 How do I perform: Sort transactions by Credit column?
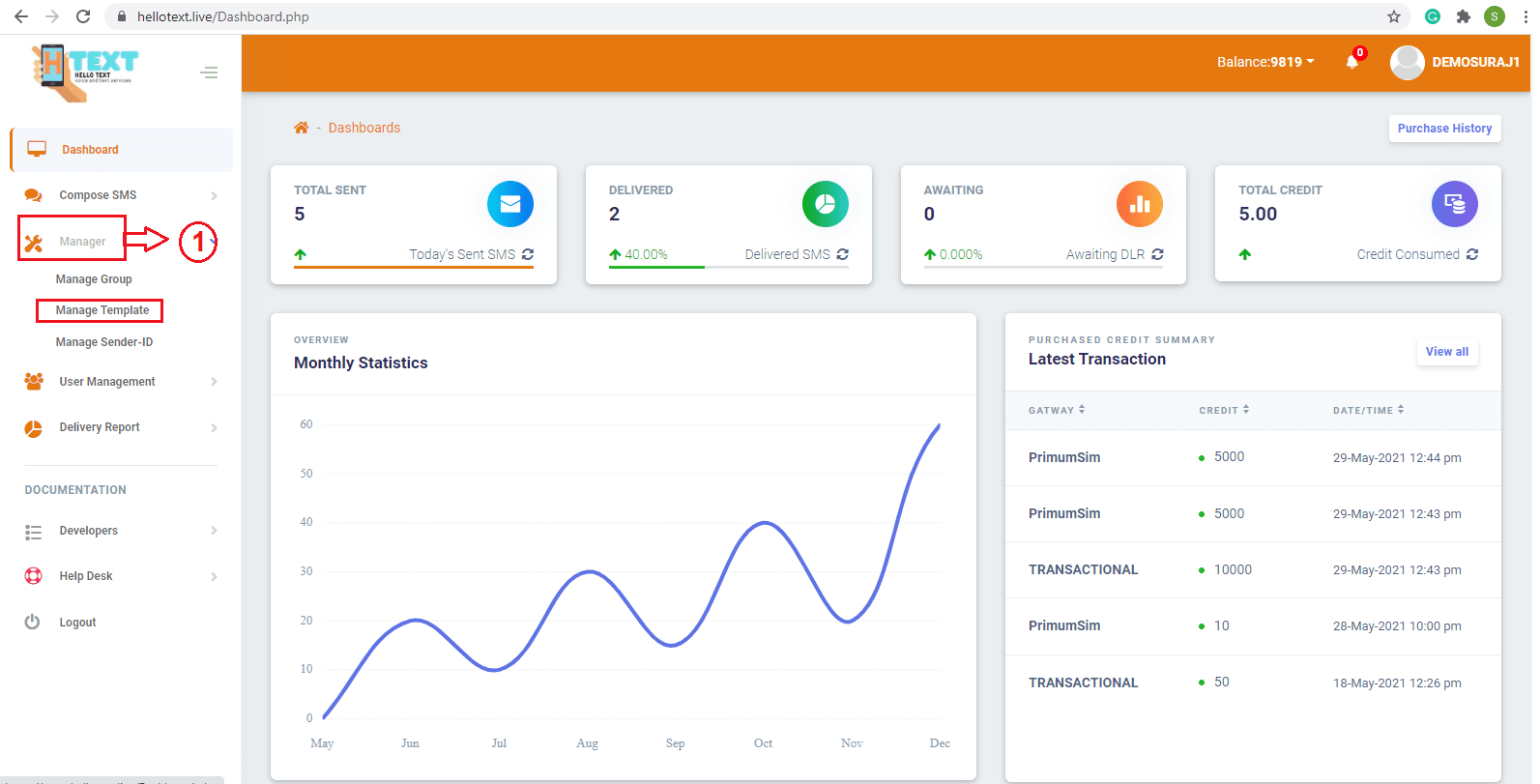(1224, 410)
